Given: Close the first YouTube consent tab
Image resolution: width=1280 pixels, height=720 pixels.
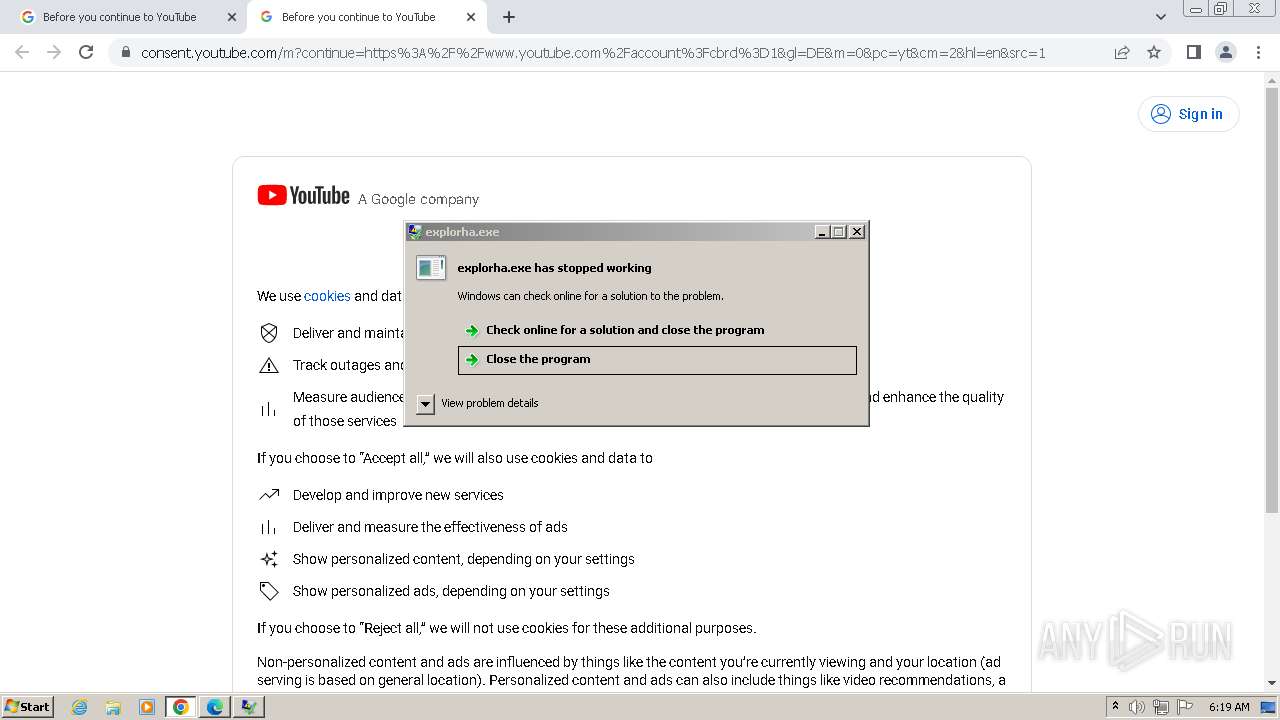Looking at the screenshot, I should [x=232, y=17].
